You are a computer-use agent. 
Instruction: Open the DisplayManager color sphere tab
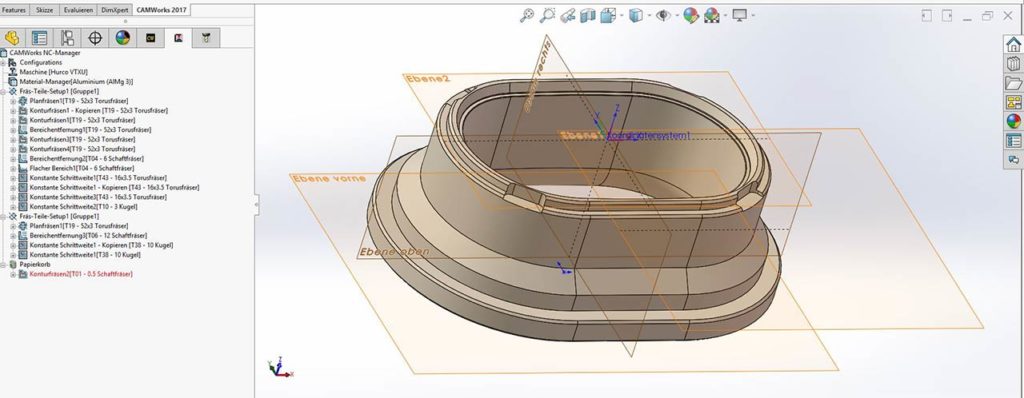coord(123,38)
